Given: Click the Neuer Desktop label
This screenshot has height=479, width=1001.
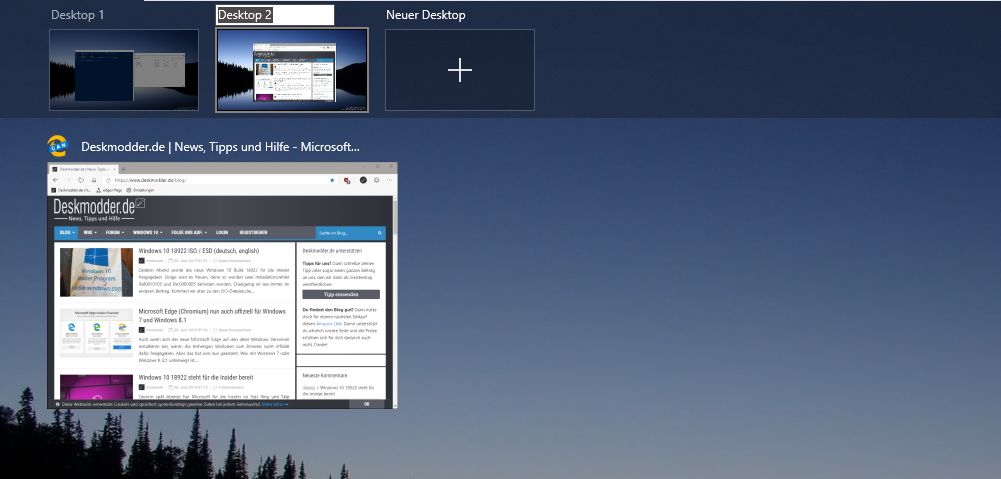Looking at the screenshot, I should 425,15.
